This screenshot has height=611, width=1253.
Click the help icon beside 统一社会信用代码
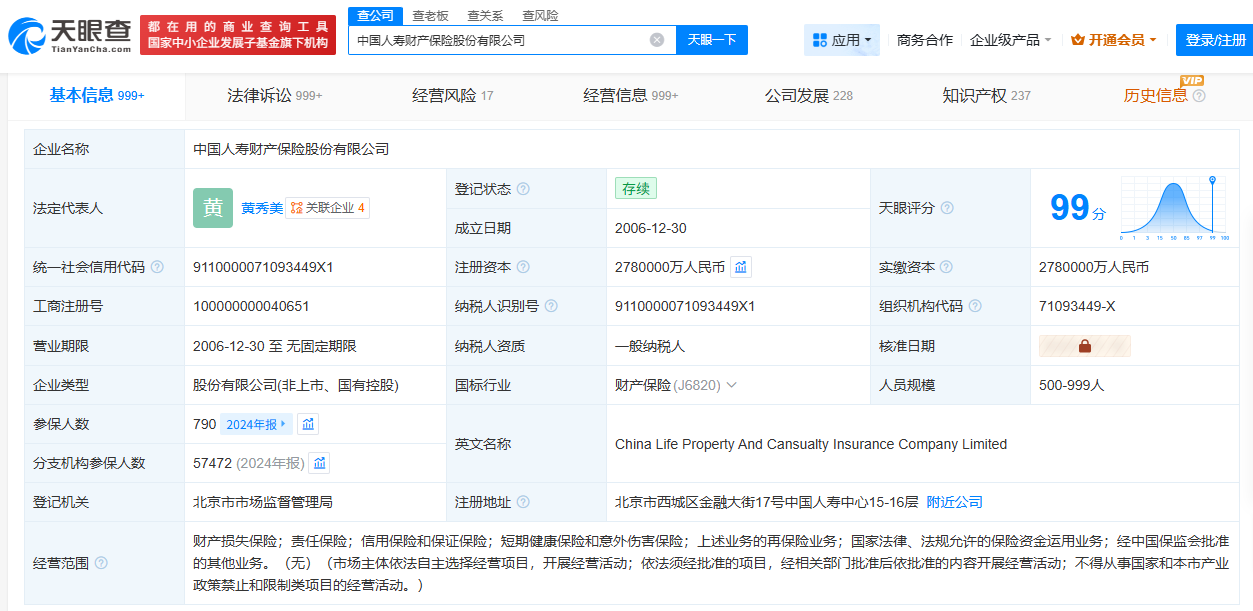coord(157,267)
